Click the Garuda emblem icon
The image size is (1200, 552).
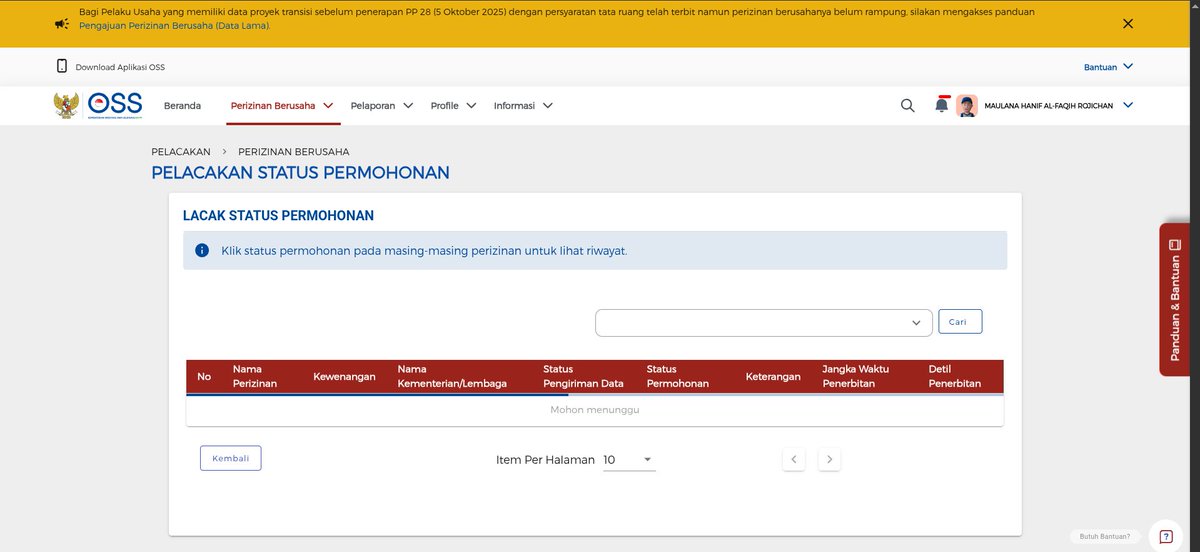[67, 105]
